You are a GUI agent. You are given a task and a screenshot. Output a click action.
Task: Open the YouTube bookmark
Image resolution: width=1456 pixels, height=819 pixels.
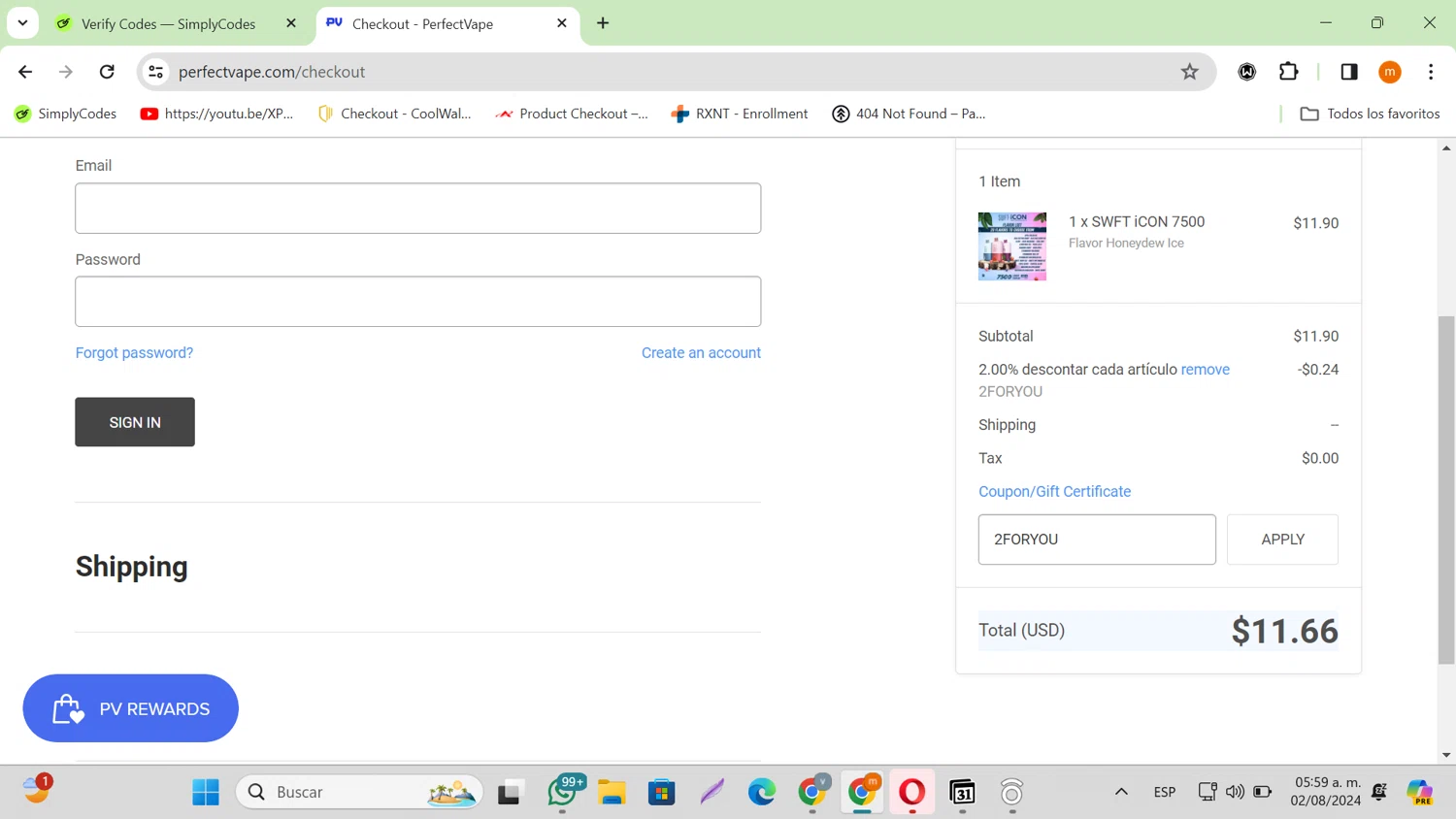[216, 114]
